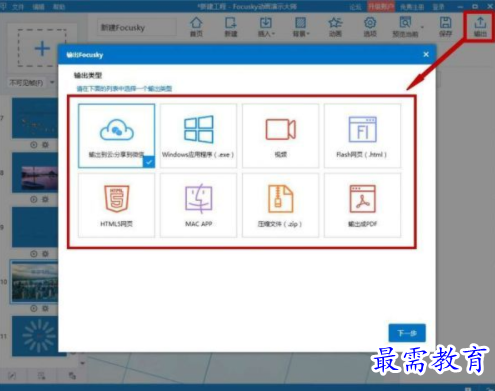This screenshot has width=495, height=391.
Task: Click the 免费注册 (Free register) link
Action: coord(412,7)
